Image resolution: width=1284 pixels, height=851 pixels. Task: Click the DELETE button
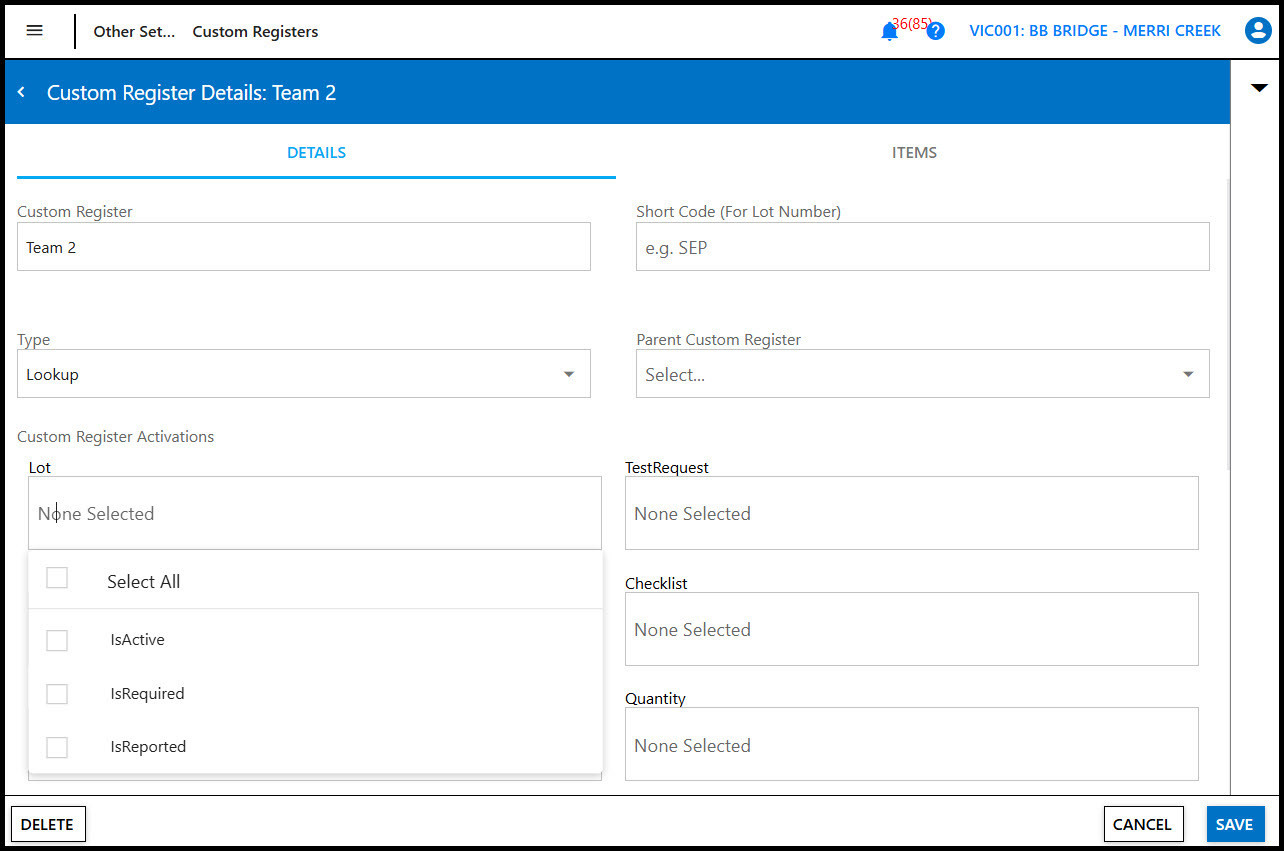pos(48,824)
